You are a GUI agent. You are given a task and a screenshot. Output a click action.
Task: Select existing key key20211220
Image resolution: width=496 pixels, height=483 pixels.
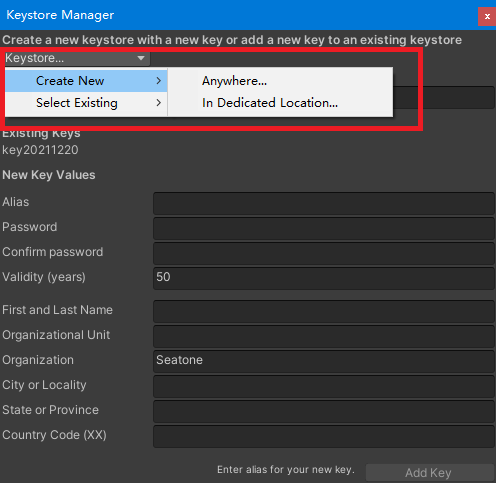[x=40, y=150]
